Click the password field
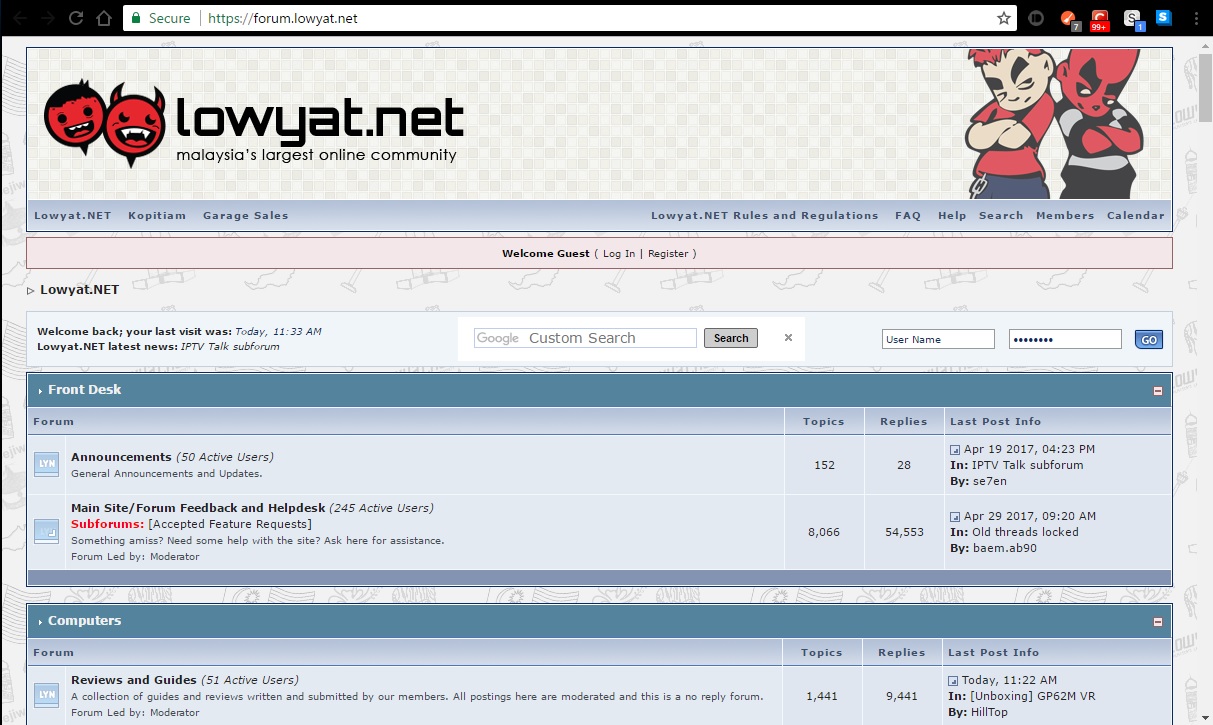1213x725 pixels. tap(1065, 339)
